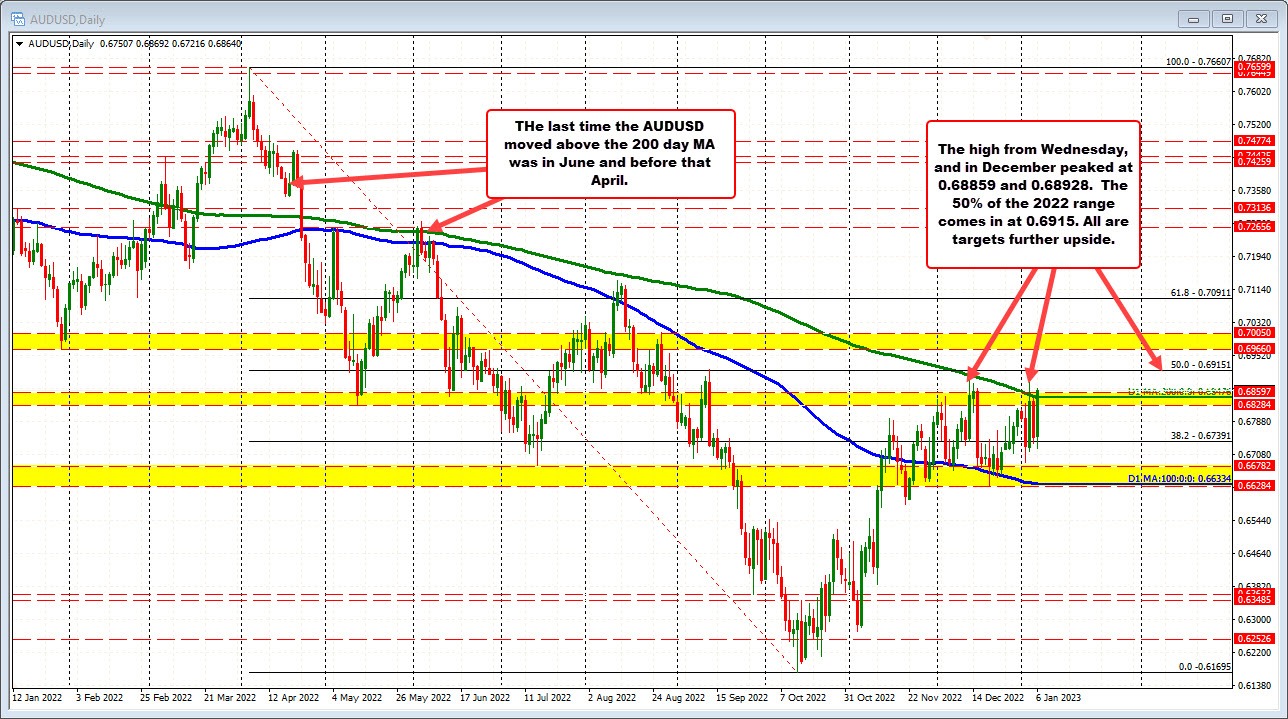
Task: Maximize the AUDUSD chart window
Action: pos(1228,18)
